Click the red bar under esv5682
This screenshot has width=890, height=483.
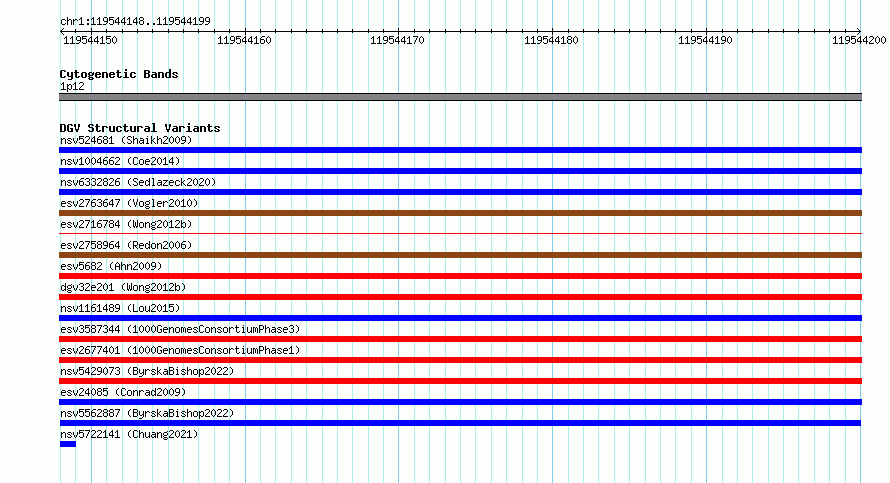pos(460,276)
